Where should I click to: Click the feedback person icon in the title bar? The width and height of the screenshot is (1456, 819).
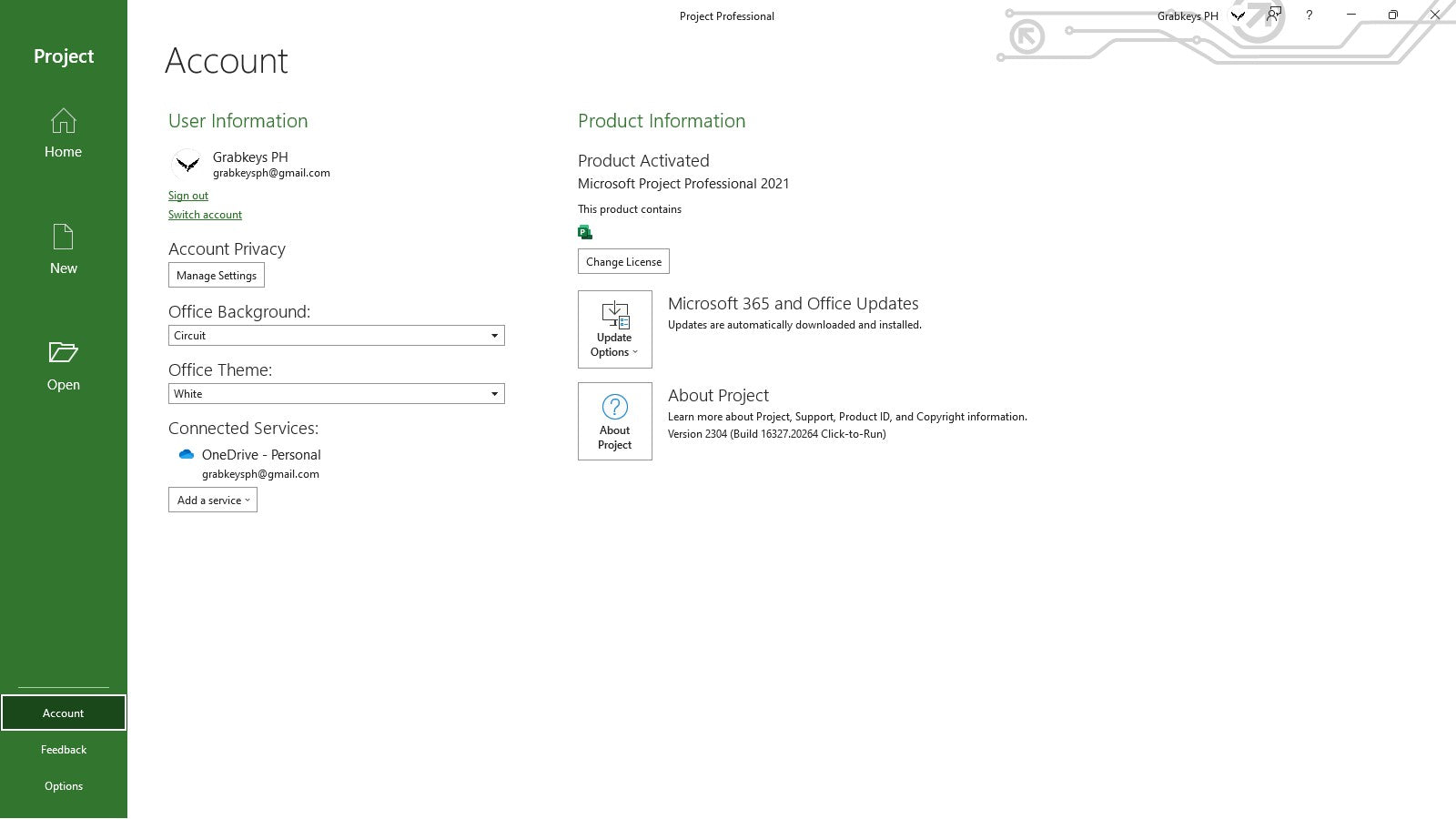pyautogui.click(x=1274, y=15)
